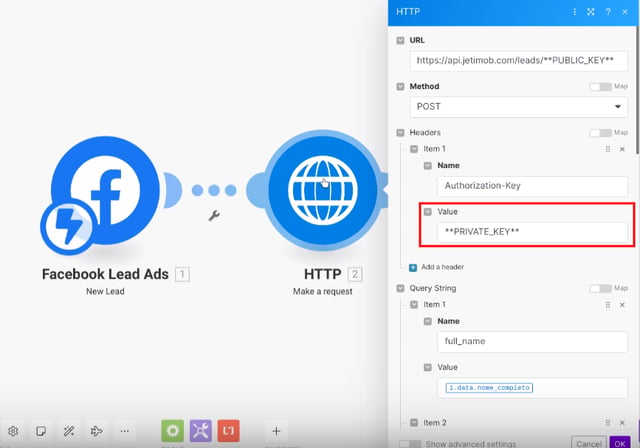Open scenario settings gear in bottom toolbar
640x448 pixels.
click(x=13, y=431)
